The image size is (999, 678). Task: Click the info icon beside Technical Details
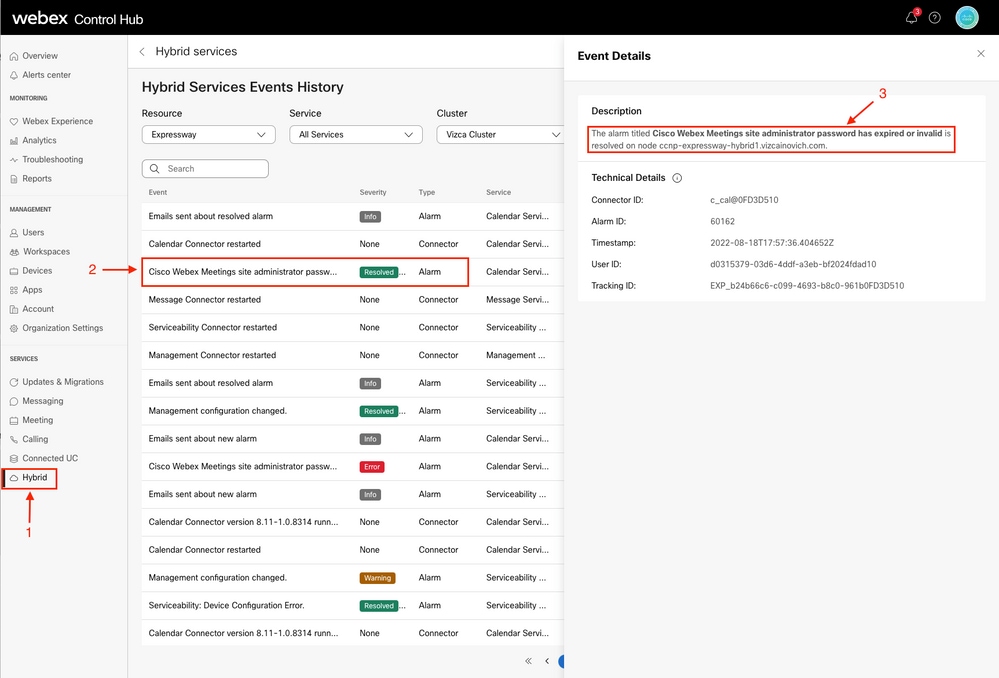tap(677, 178)
